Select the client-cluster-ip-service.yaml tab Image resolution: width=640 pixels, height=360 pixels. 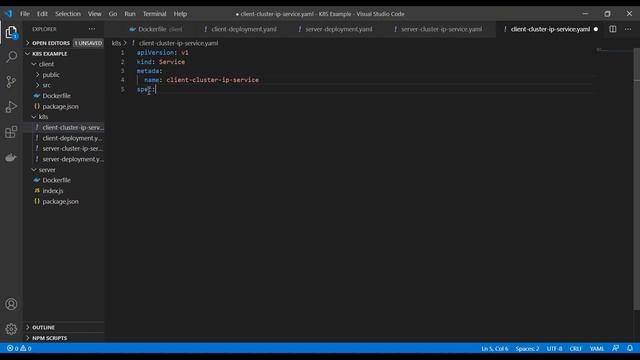pos(550,29)
